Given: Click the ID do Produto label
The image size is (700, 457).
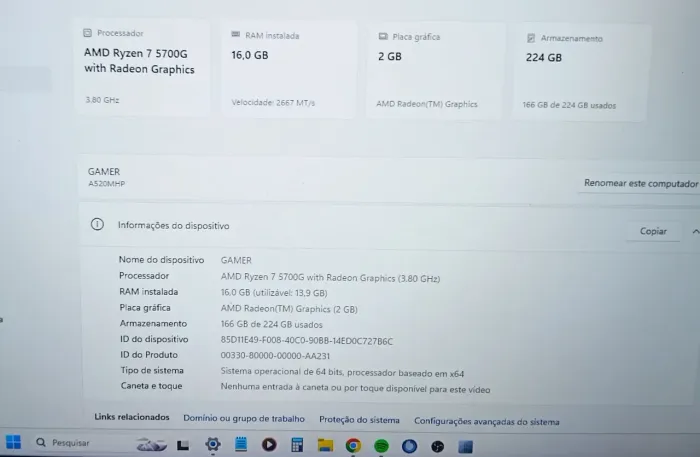Looking at the screenshot, I should [x=149, y=355].
